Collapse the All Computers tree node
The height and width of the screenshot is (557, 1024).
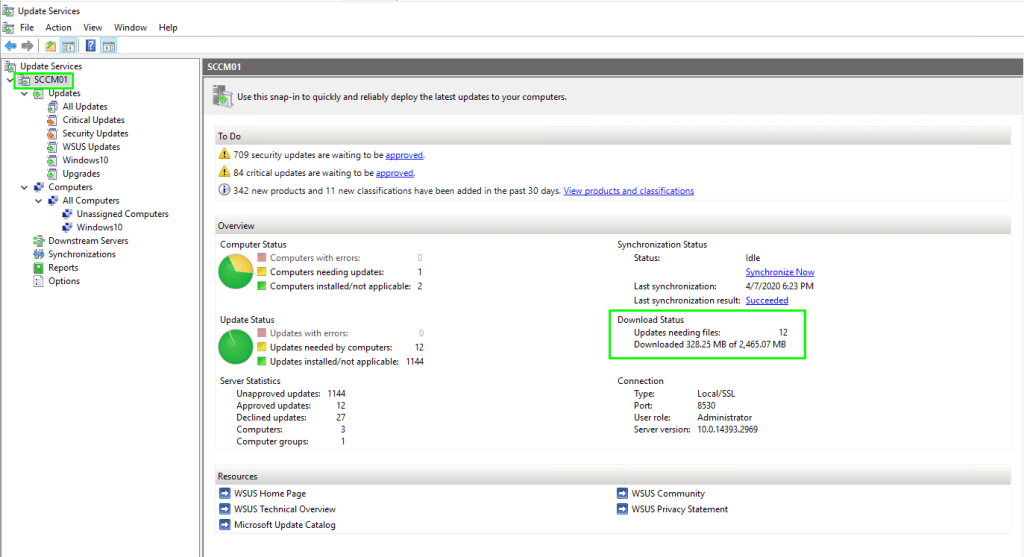pyautogui.click(x=39, y=201)
